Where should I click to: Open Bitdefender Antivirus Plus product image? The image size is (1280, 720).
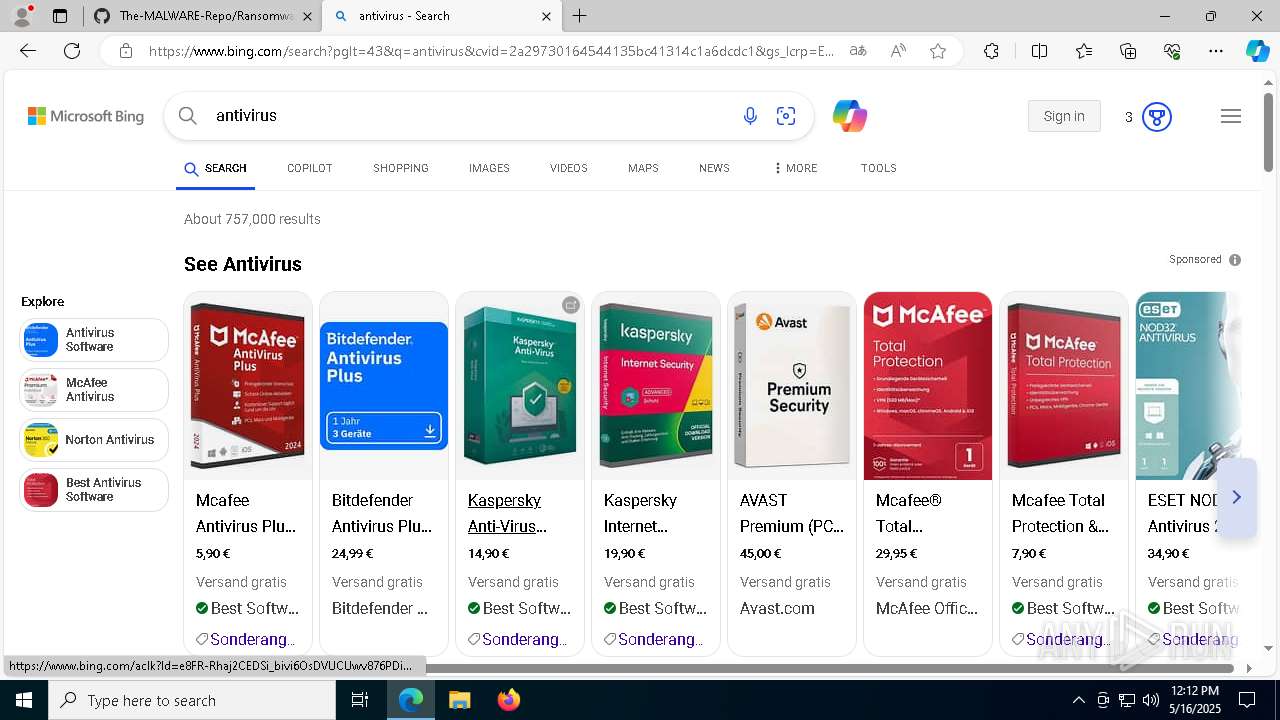click(384, 386)
